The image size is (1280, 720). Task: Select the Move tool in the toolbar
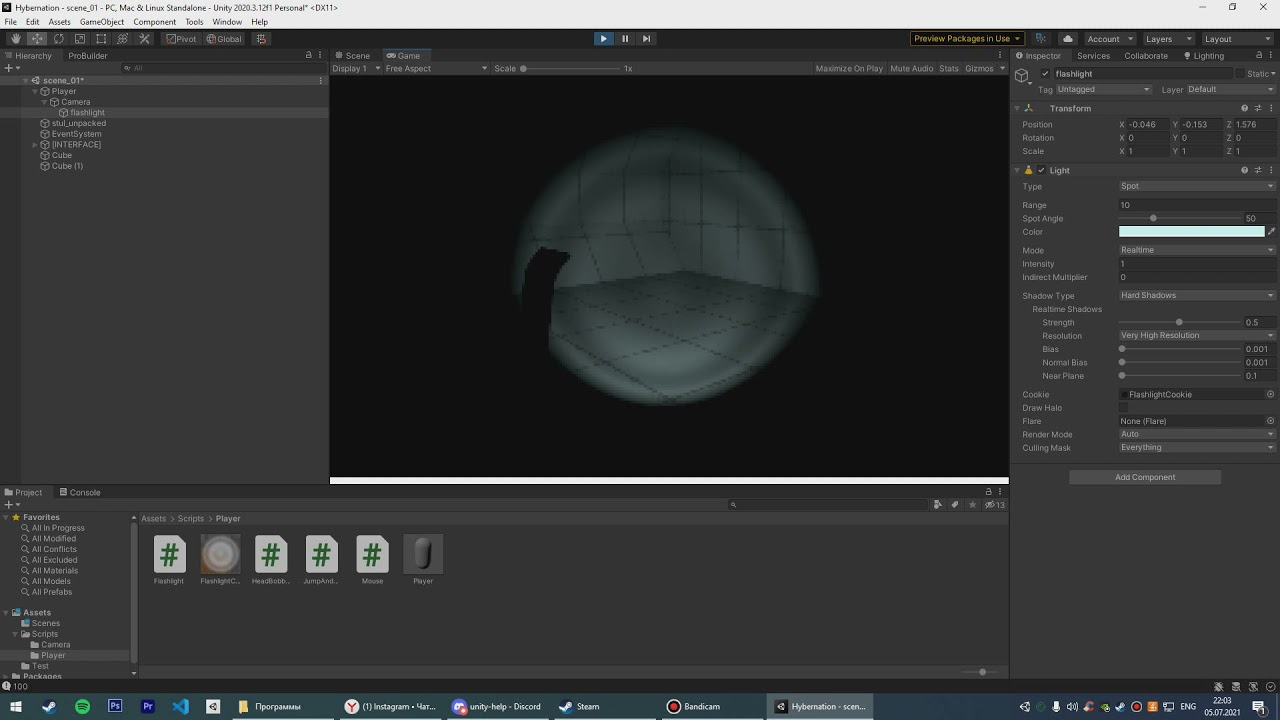(x=36, y=38)
